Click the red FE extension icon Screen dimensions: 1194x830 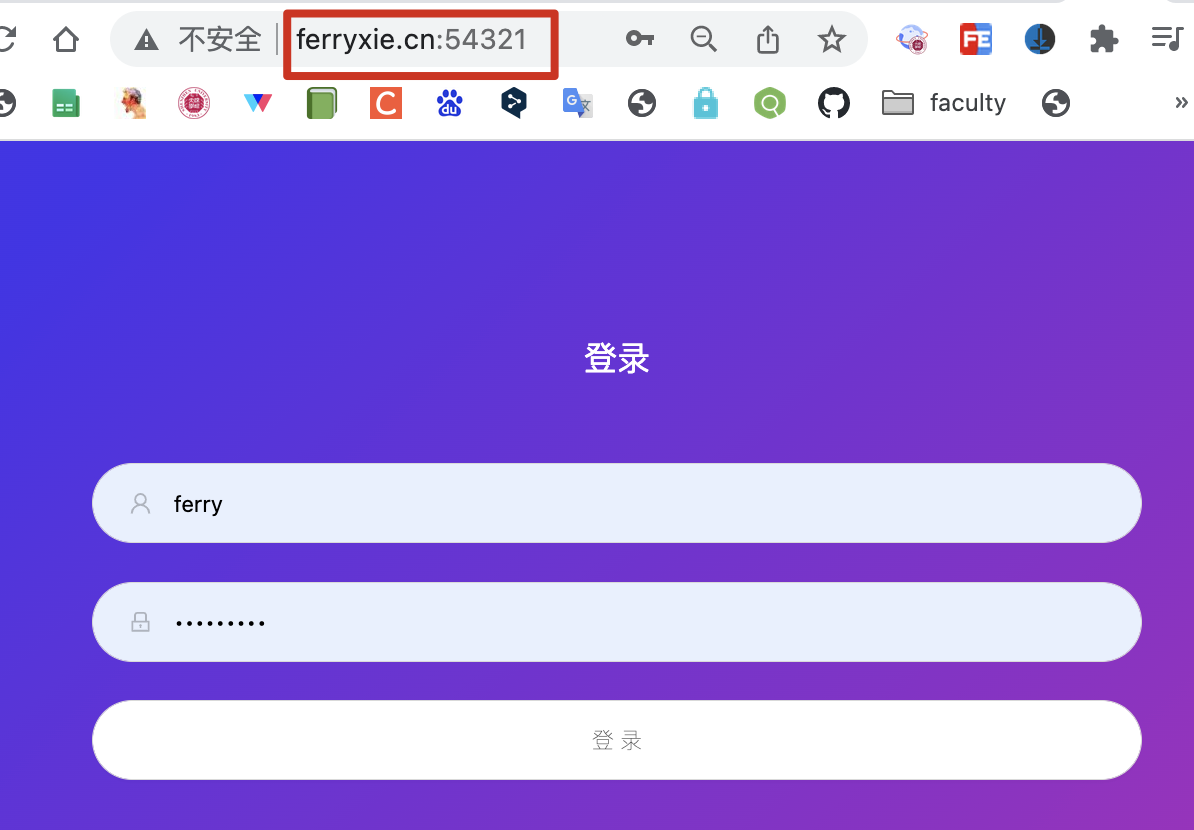click(x=975, y=40)
